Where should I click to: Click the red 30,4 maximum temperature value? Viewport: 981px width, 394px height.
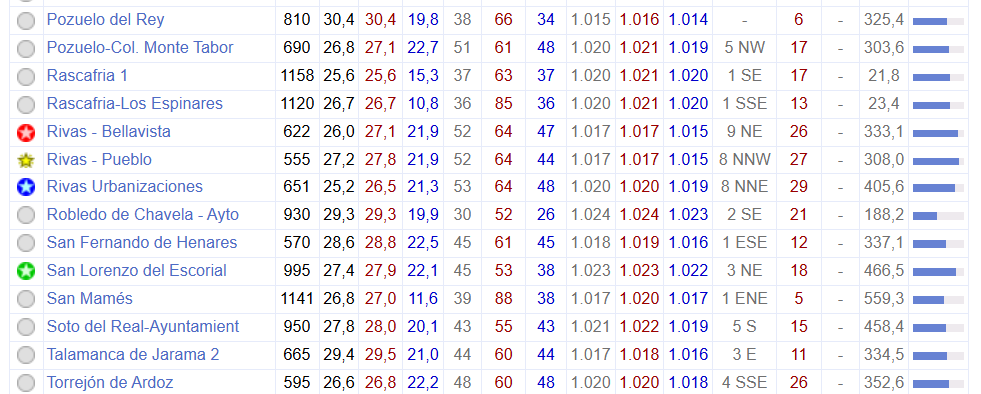380,19
